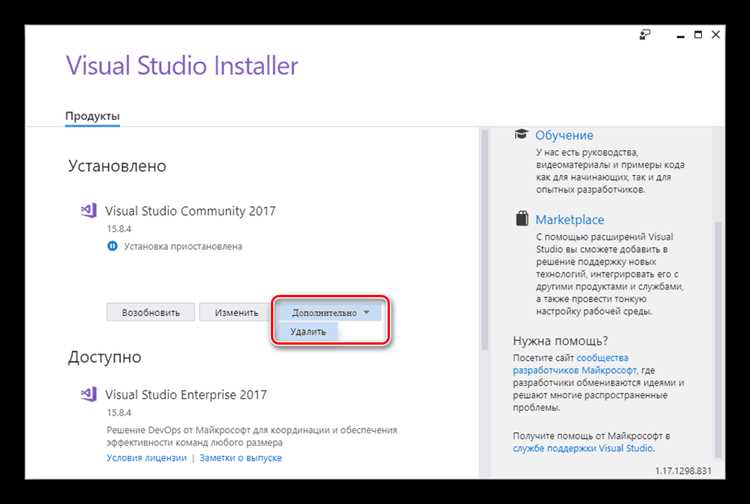The height and width of the screenshot is (504, 750).
Task: Open службе поддержки Visual Studio link
Action: pos(583,448)
